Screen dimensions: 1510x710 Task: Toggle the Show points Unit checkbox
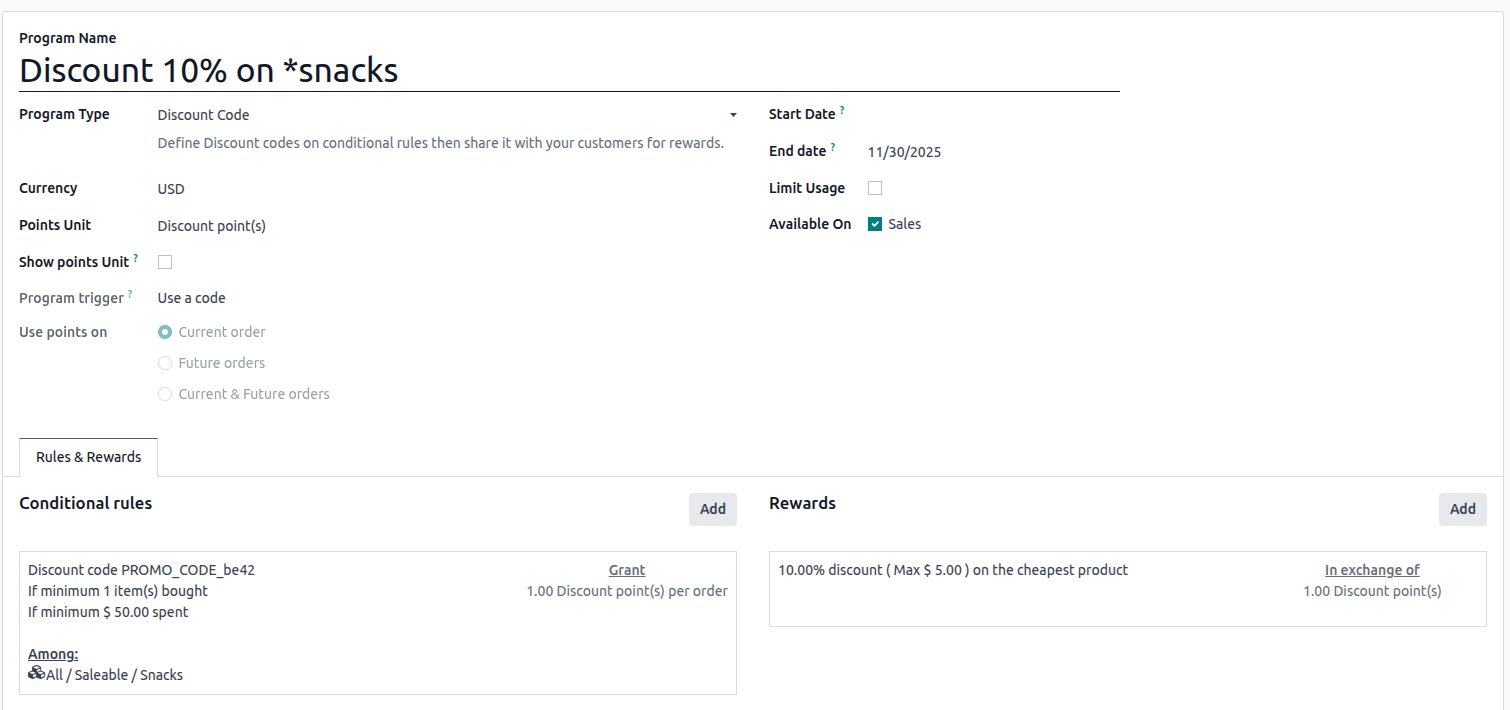pos(165,262)
